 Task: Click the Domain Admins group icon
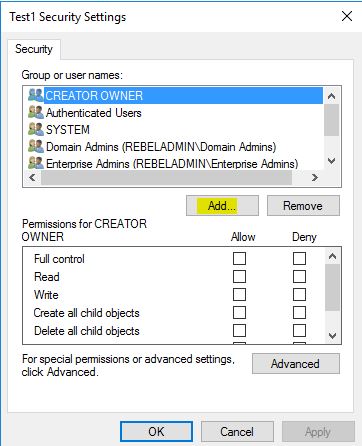click(x=36, y=146)
